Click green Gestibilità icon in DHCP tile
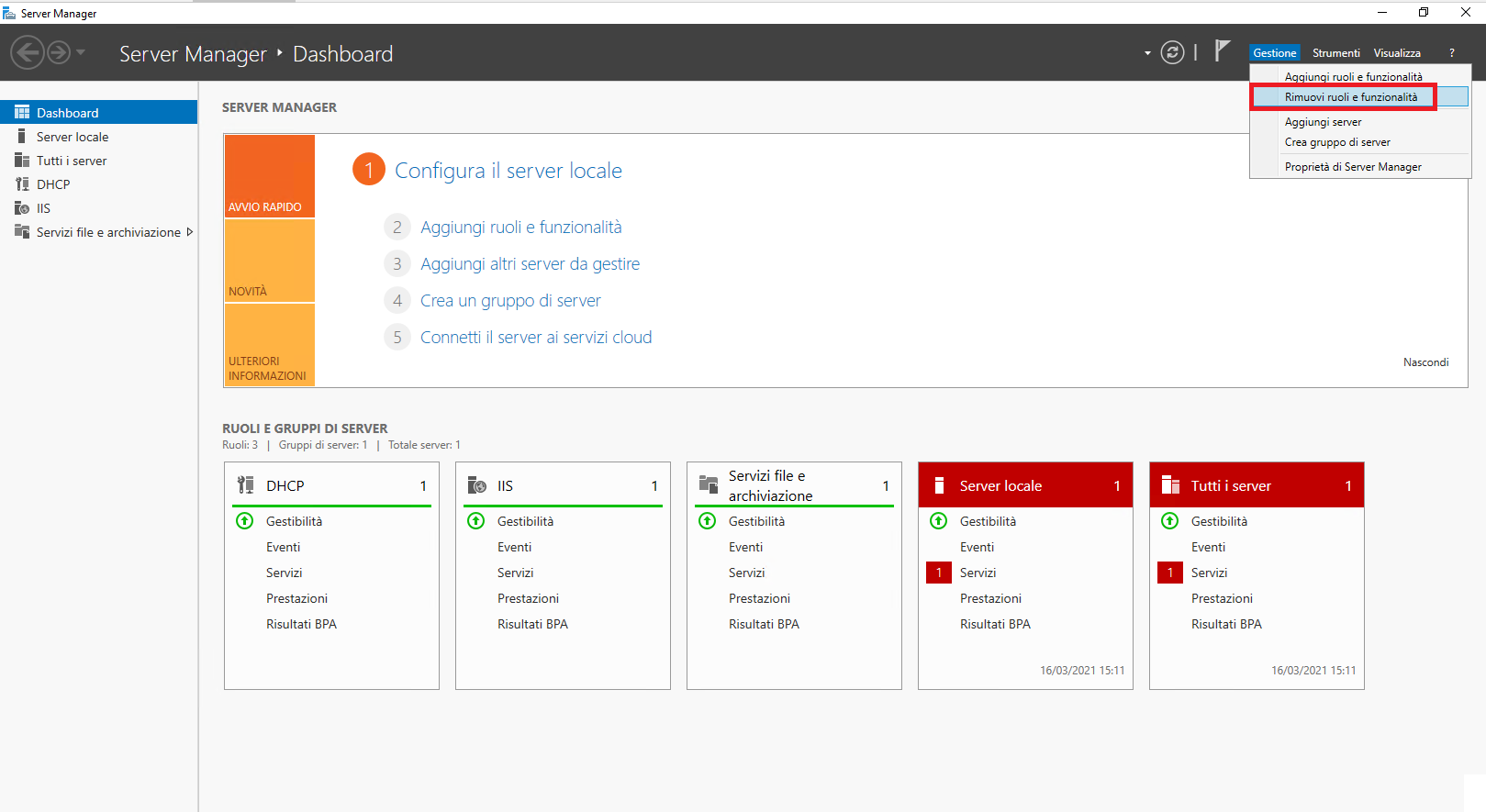The height and width of the screenshot is (812, 1486). point(245,521)
